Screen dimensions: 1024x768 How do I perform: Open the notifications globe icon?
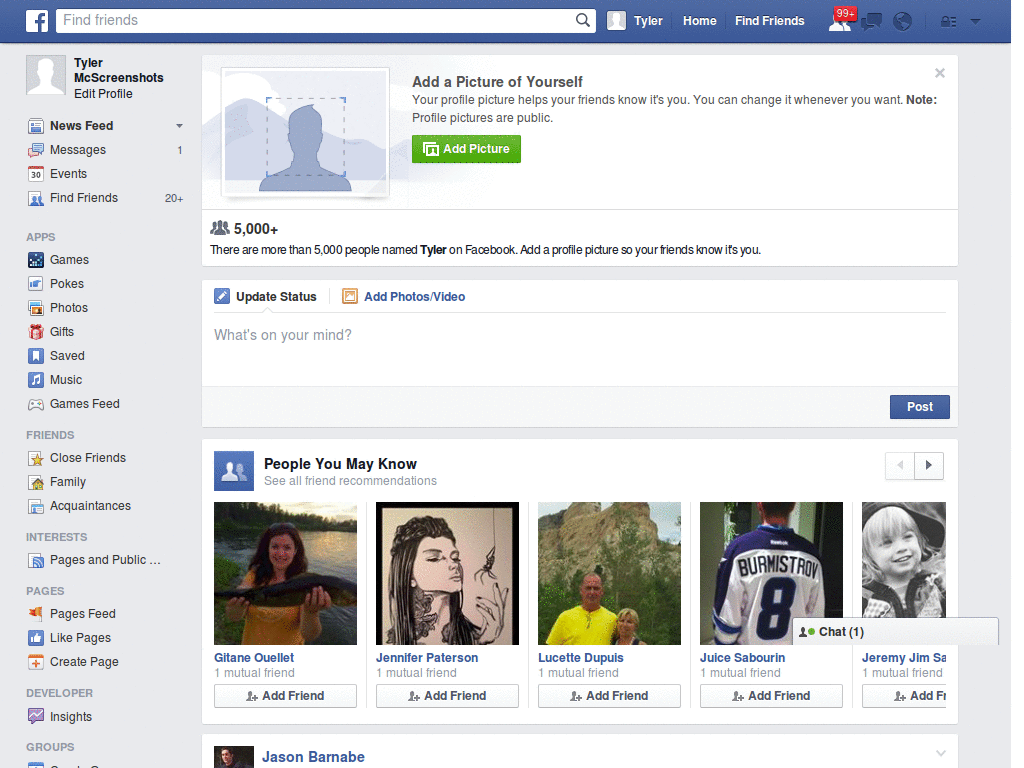[903, 22]
